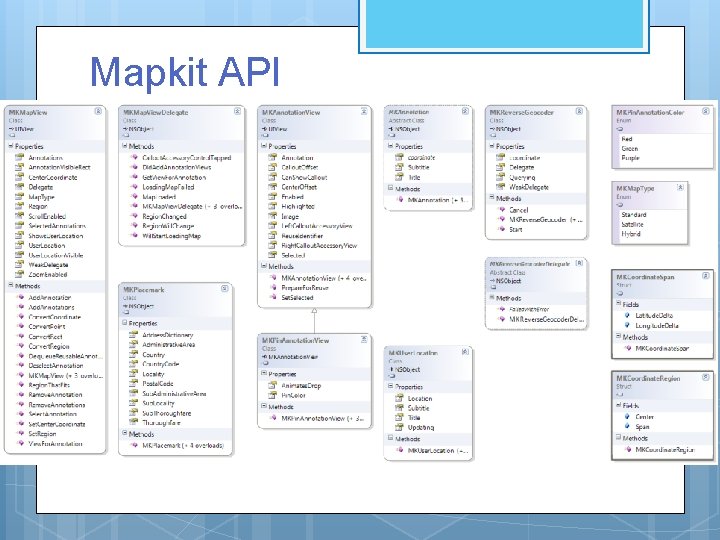Screen dimensions: 720x540
Task: Select the property icon next to PostalCode in MKPlacemark
Action: (x=134, y=383)
